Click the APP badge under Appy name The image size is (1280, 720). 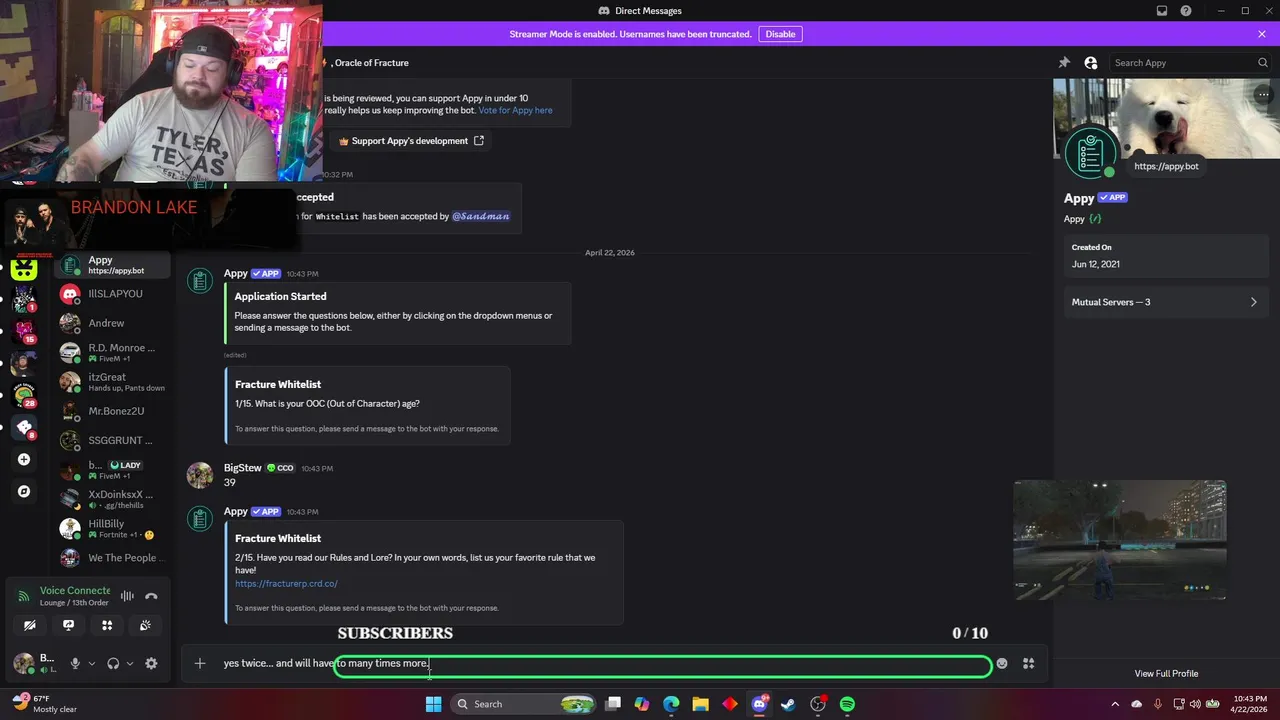pos(1113,198)
